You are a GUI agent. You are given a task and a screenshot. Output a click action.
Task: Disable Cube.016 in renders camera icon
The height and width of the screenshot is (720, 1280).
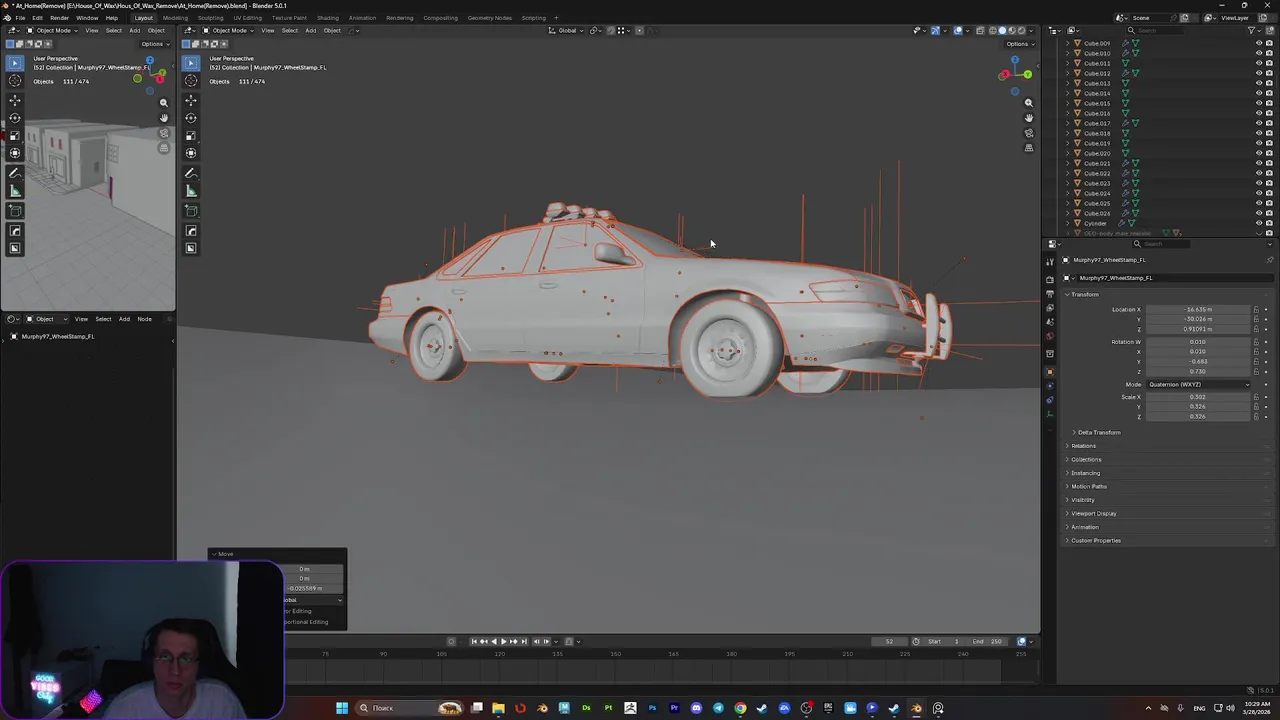1269,113
